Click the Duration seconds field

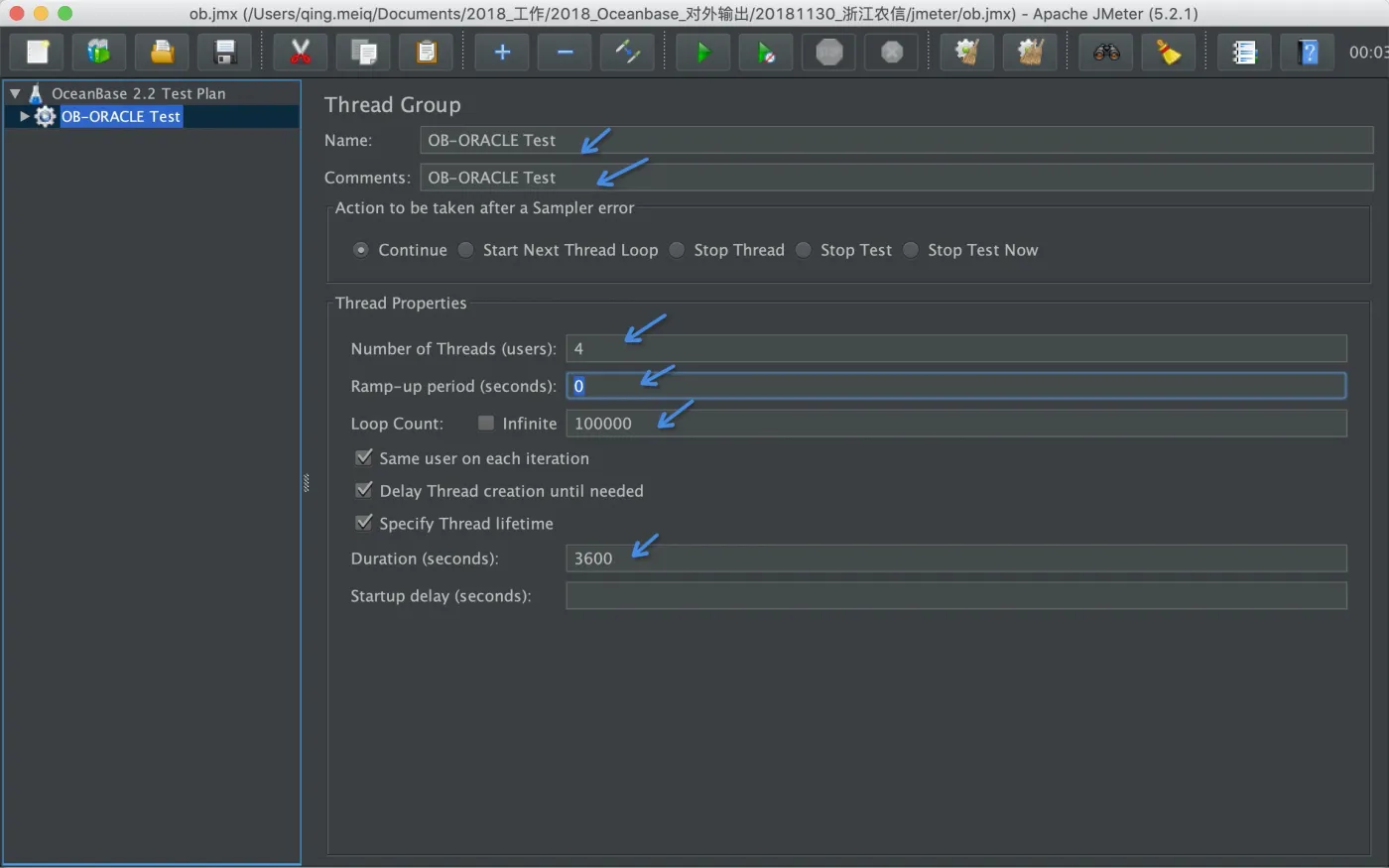click(956, 558)
